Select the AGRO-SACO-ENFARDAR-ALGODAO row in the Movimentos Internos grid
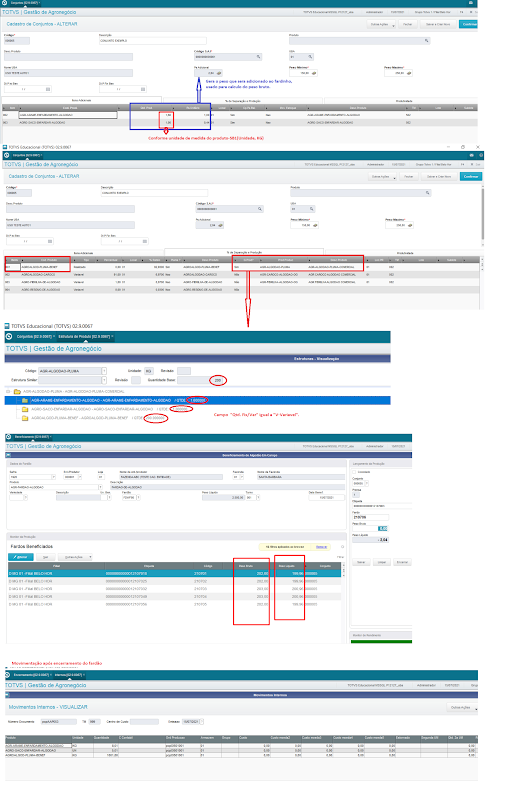The height and width of the screenshot is (809, 512). 242,750
